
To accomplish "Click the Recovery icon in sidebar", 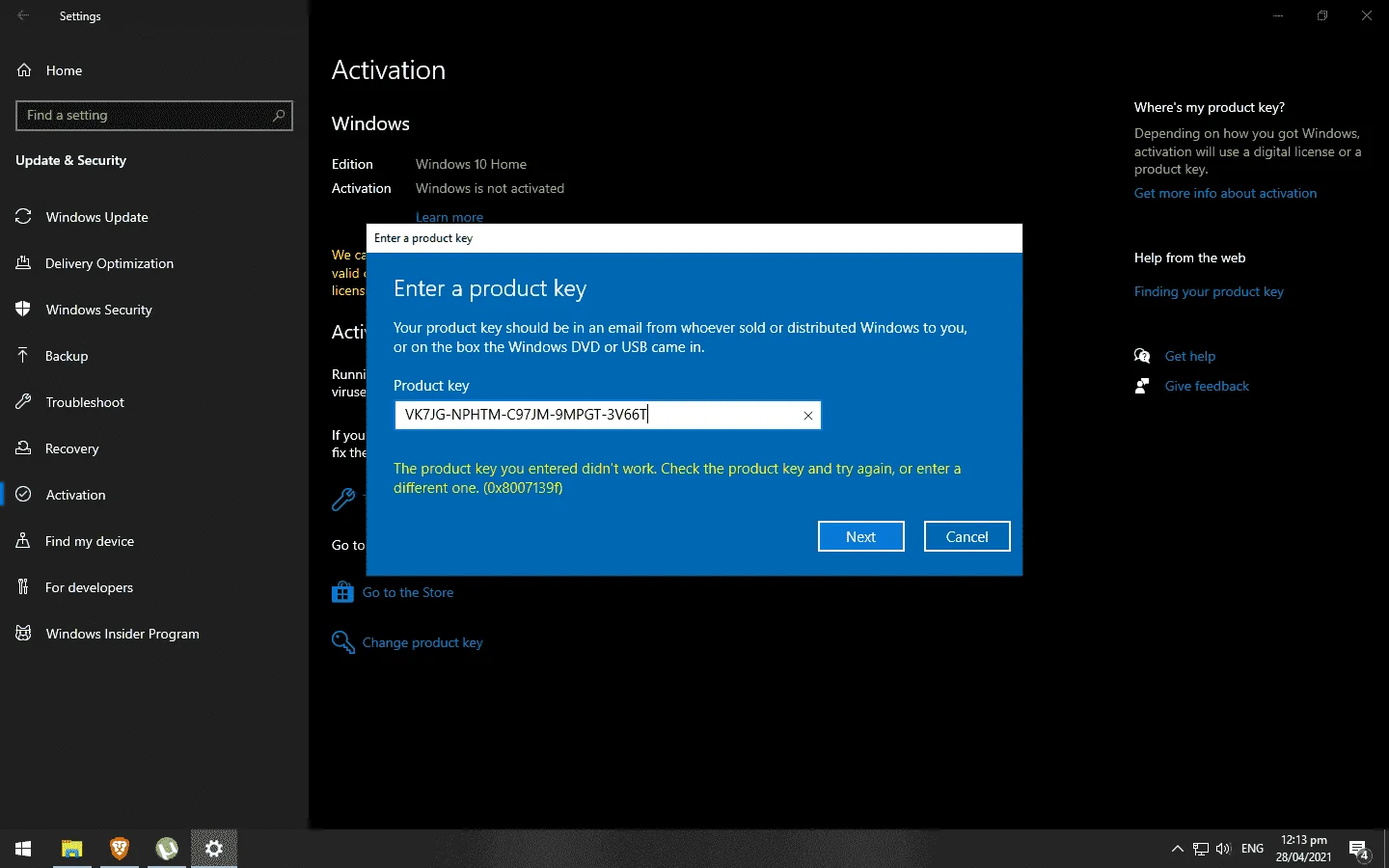I will pos(23,448).
